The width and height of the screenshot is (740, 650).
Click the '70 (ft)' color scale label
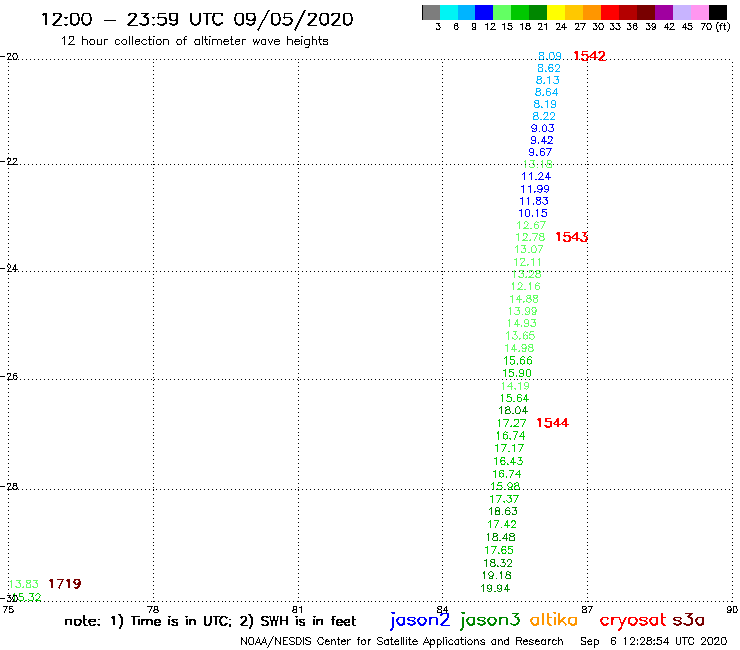click(715, 26)
